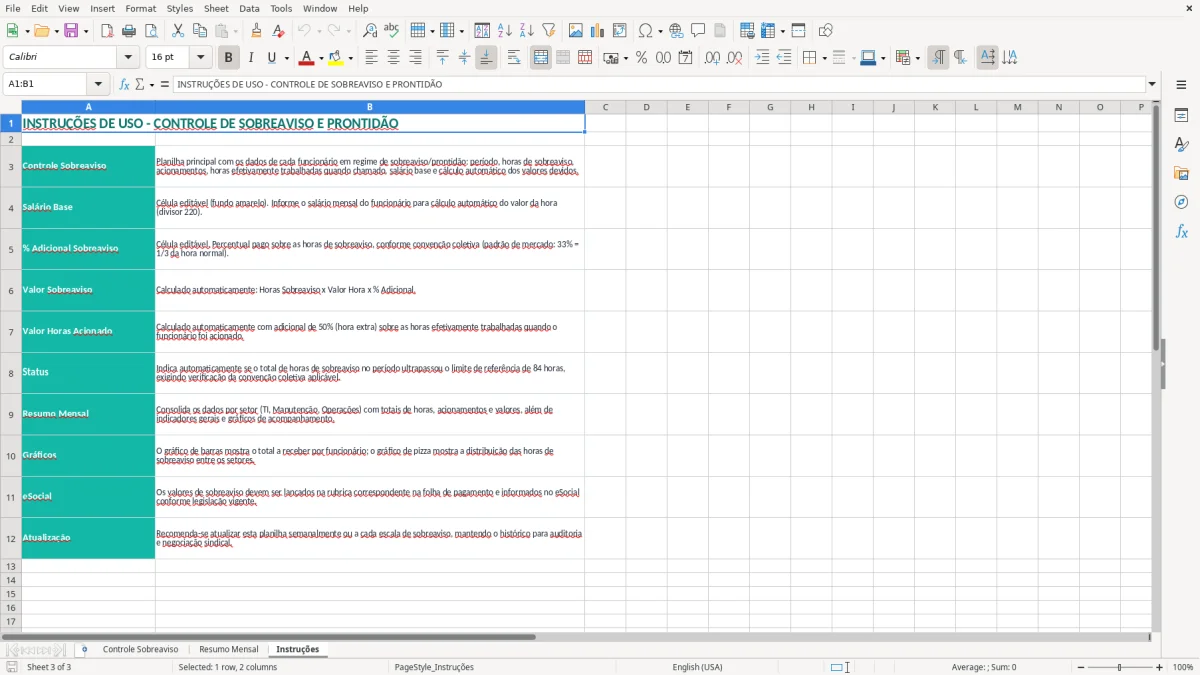Viewport: 1200px width, 675px height.
Task: Open the Sheet menu
Action: click(x=216, y=8)
